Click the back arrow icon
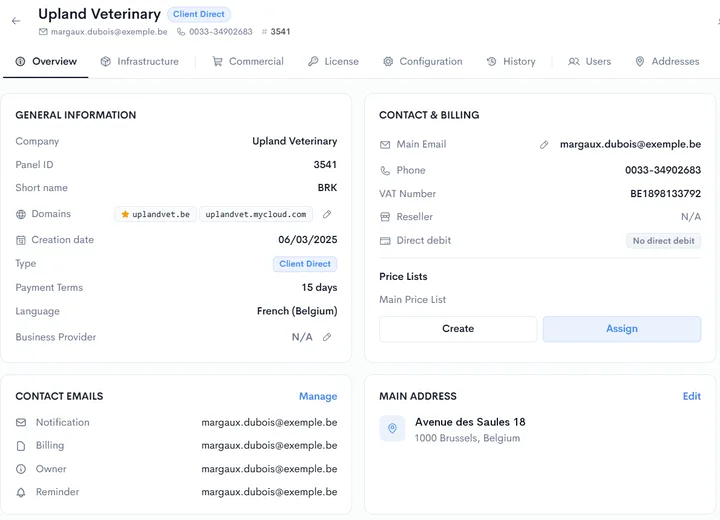The image size is (720, 520). pos(16,21)
